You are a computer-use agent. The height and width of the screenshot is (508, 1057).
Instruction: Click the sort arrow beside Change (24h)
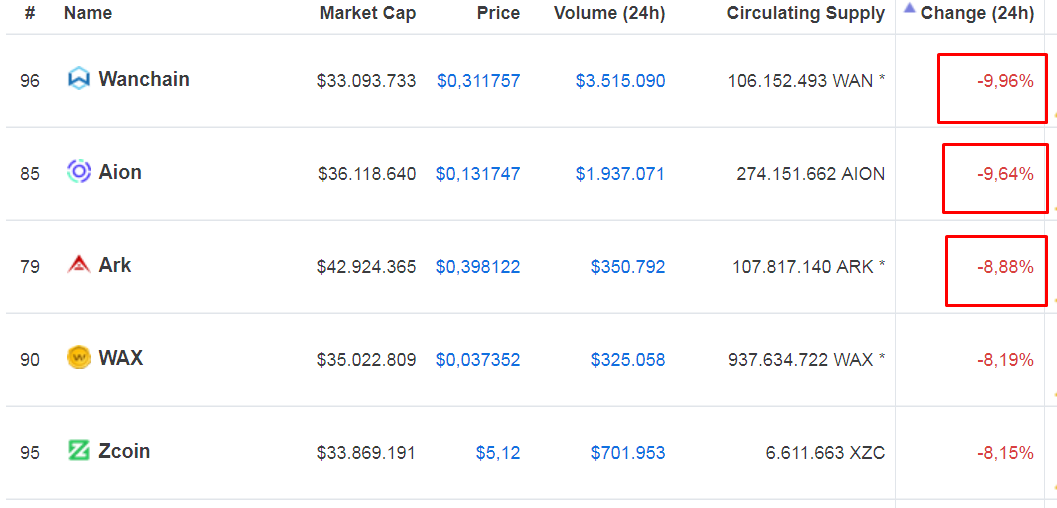pyautogui.click(x=909, y=9)
